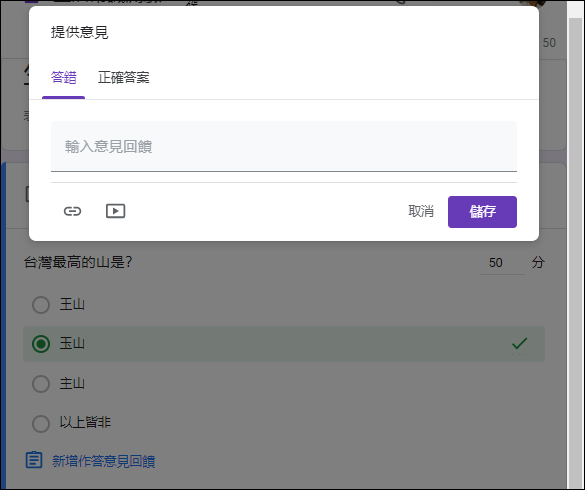Select the 以上皆非 radio option
Viewport: 585px width, 490px height.
point(41,423)
